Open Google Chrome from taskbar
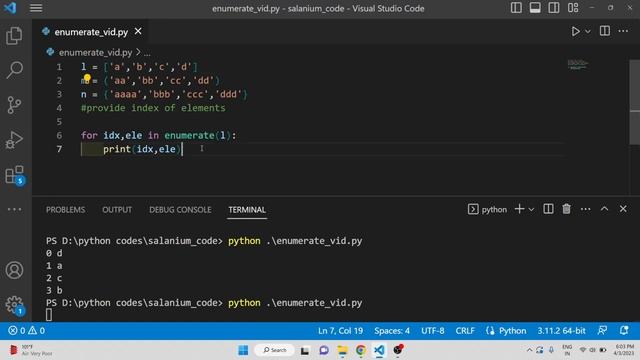Viewport: 640px width, 360px height. (361, 350)
